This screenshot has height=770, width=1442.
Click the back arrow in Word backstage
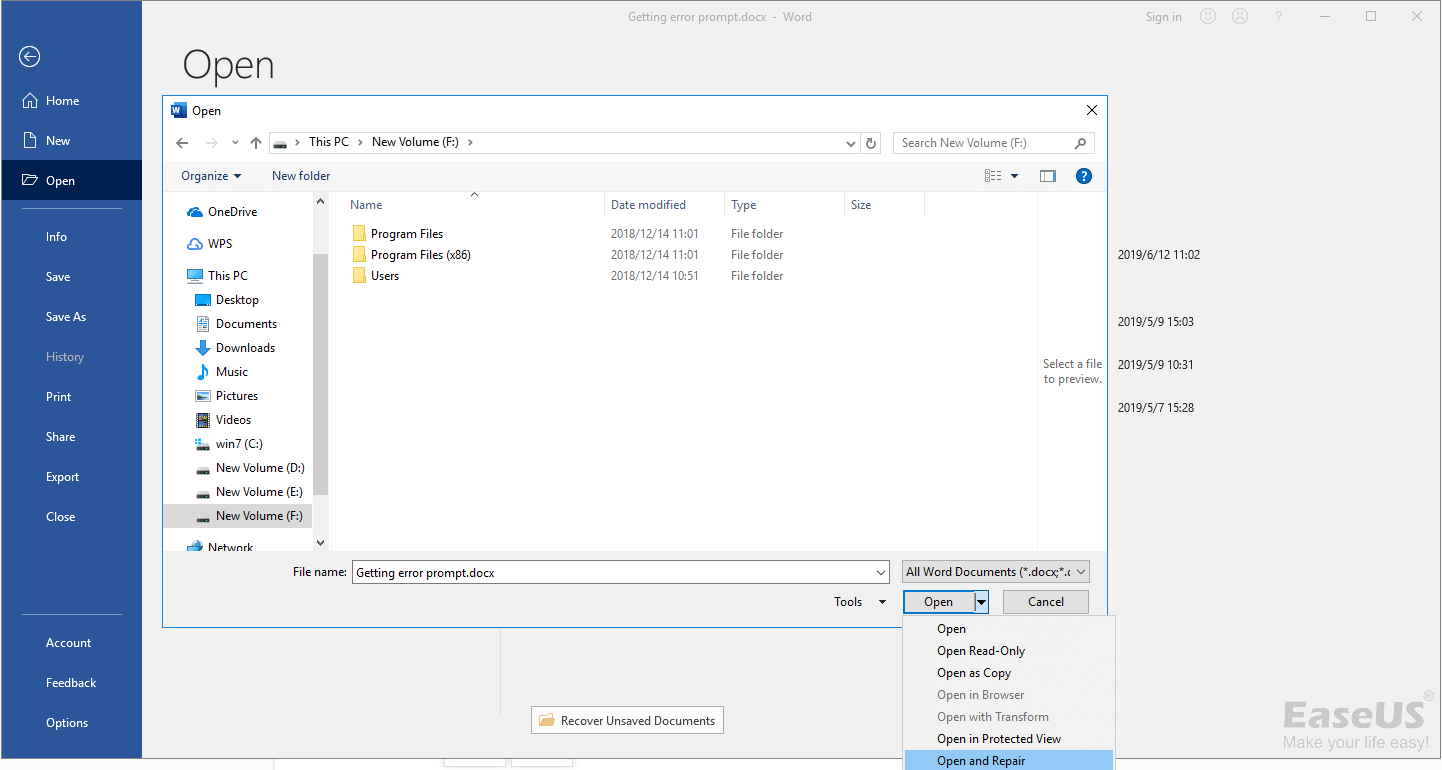[x=29, y=57]
